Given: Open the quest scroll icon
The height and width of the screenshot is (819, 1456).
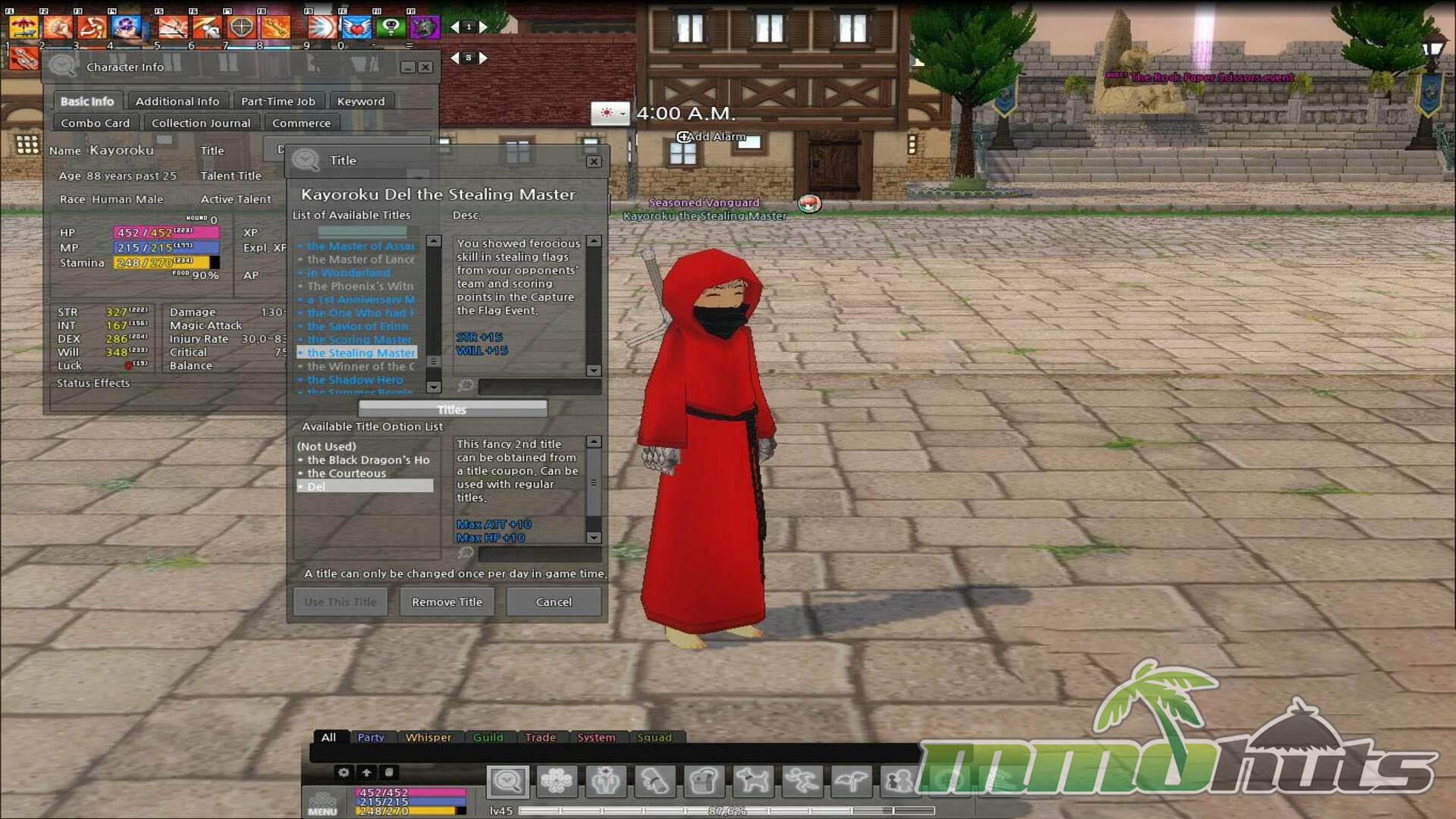Looking at the screenshot, I should point(654,780).
